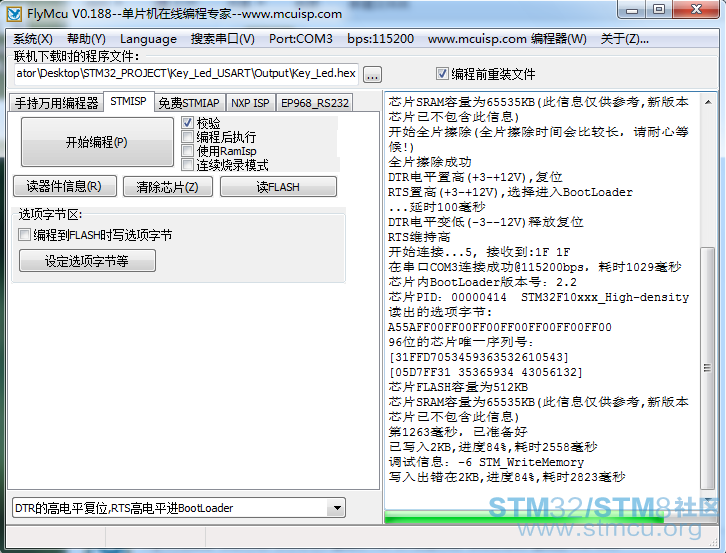Click log line 芯片内BootLoader版本号: 2.2
The image size is (726, 553).
tap(482, 282)
